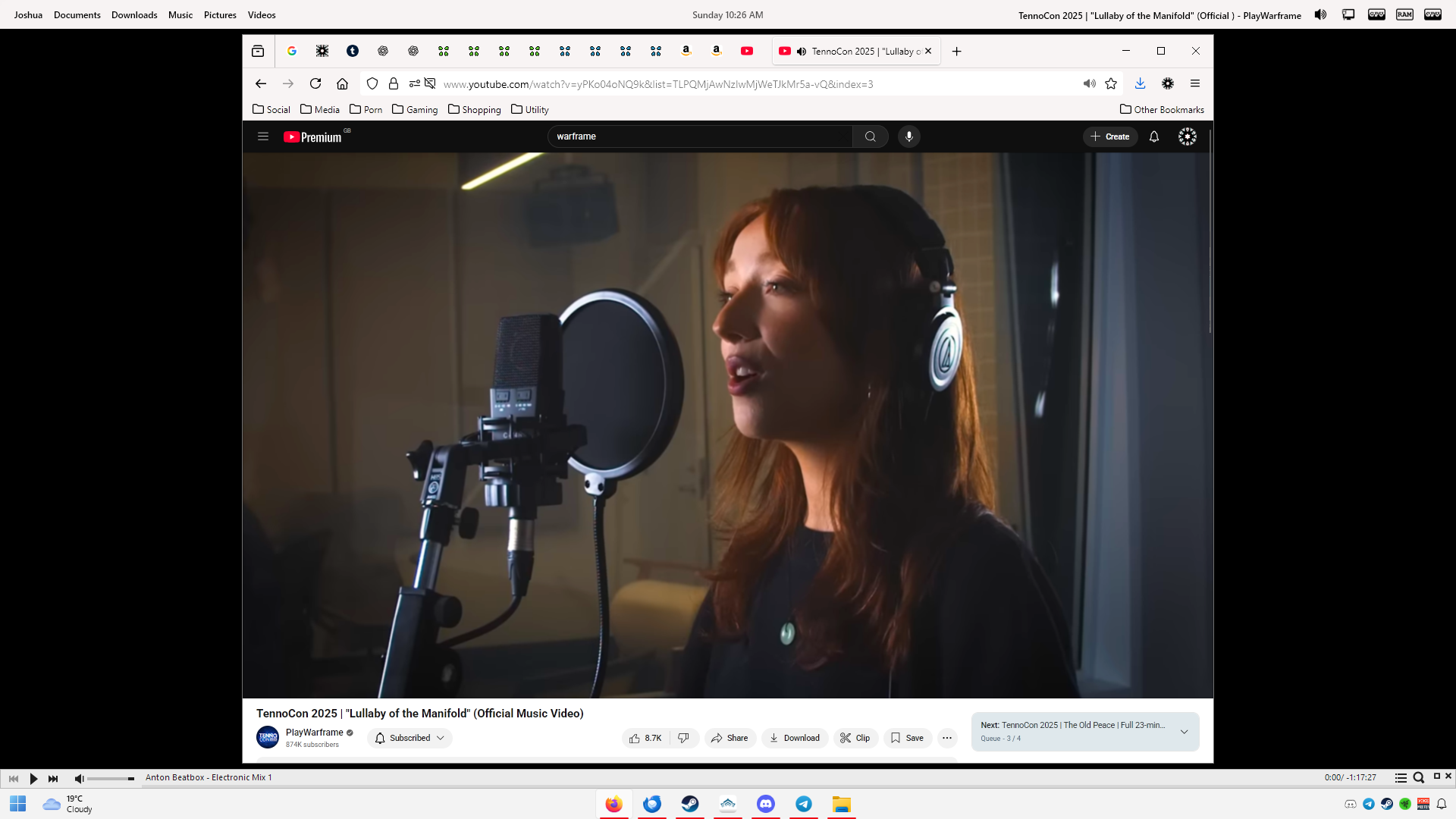Open the music player playlist list icon

coord(1401,778)
